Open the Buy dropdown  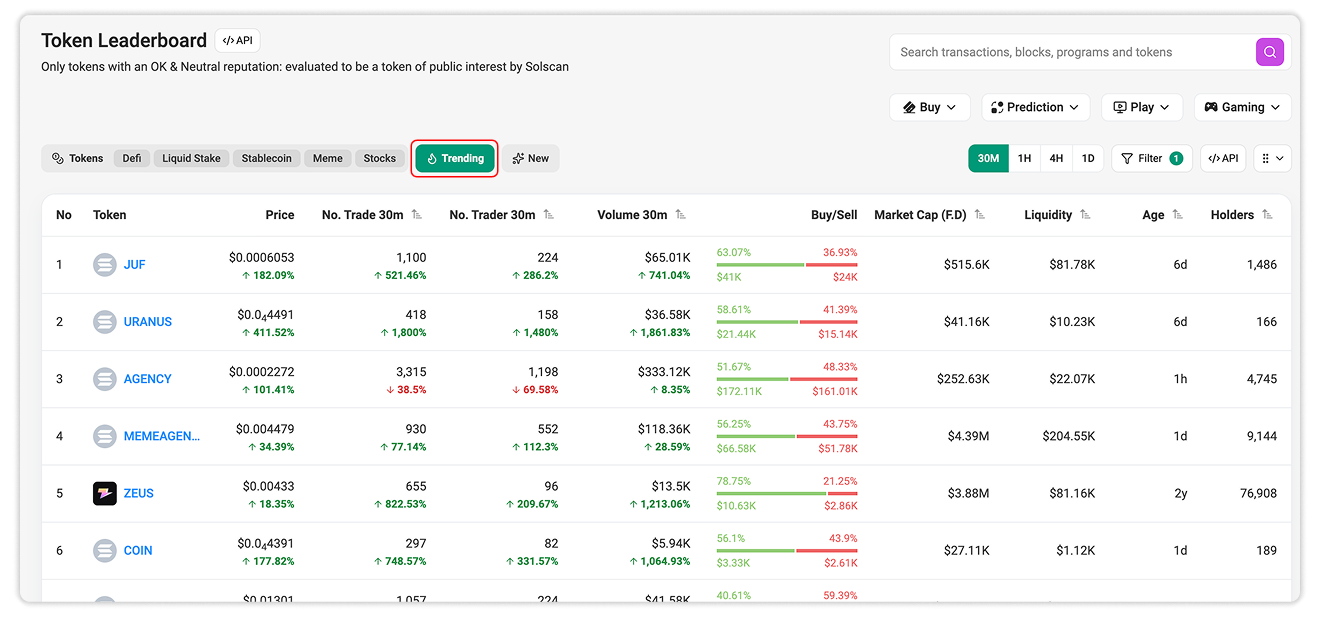point(929,107)
